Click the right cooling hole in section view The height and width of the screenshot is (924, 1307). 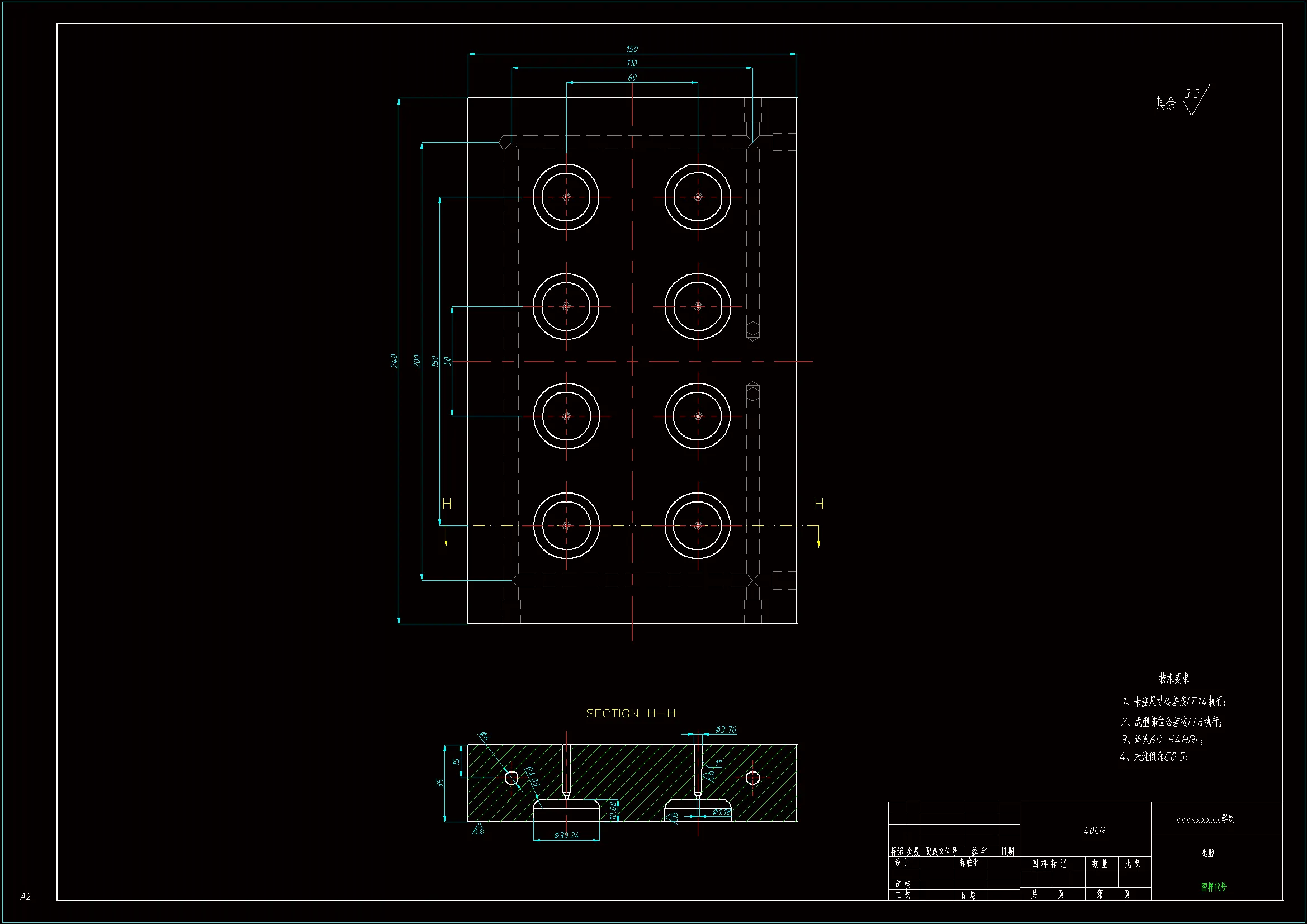point(752,778)
